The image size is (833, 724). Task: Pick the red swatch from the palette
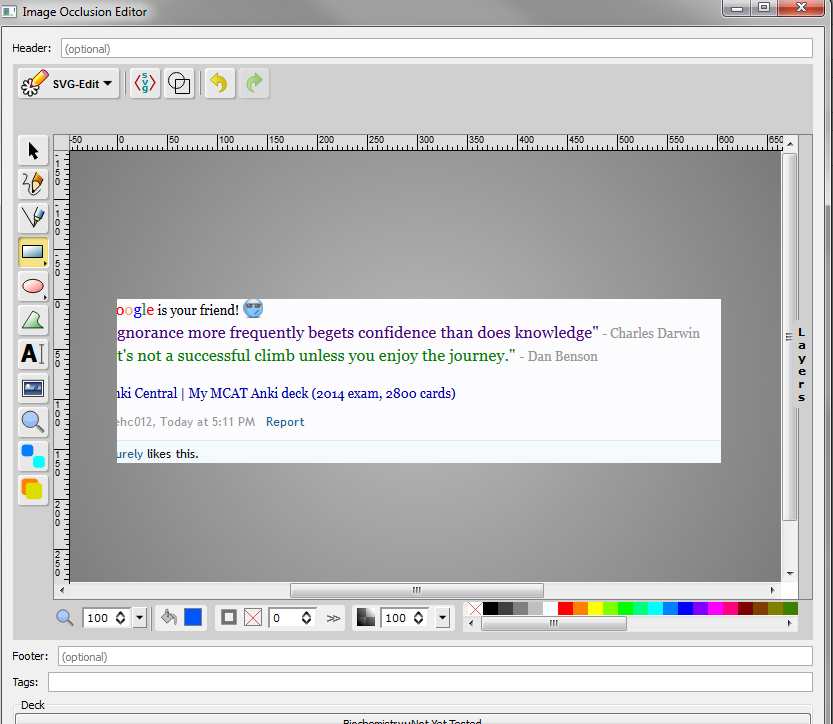(565, 608)
